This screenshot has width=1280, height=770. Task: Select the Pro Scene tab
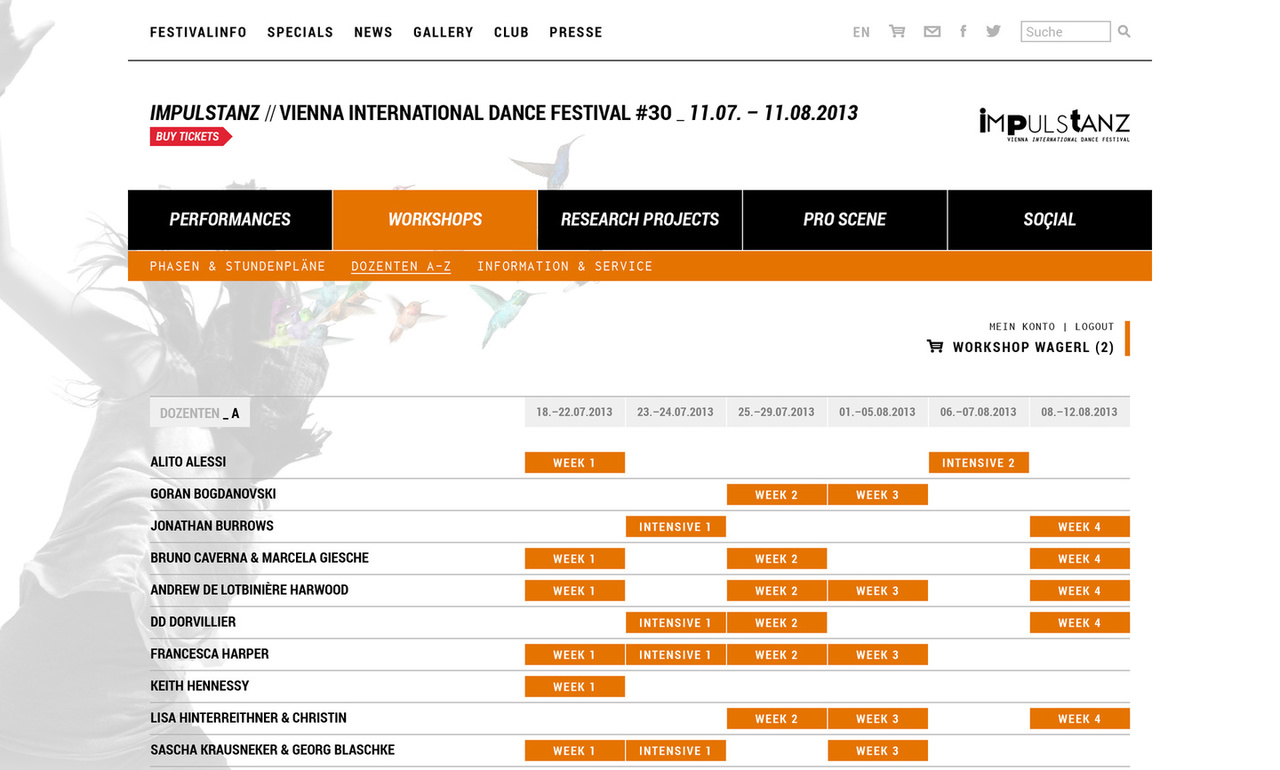click(x=845, y=219)
